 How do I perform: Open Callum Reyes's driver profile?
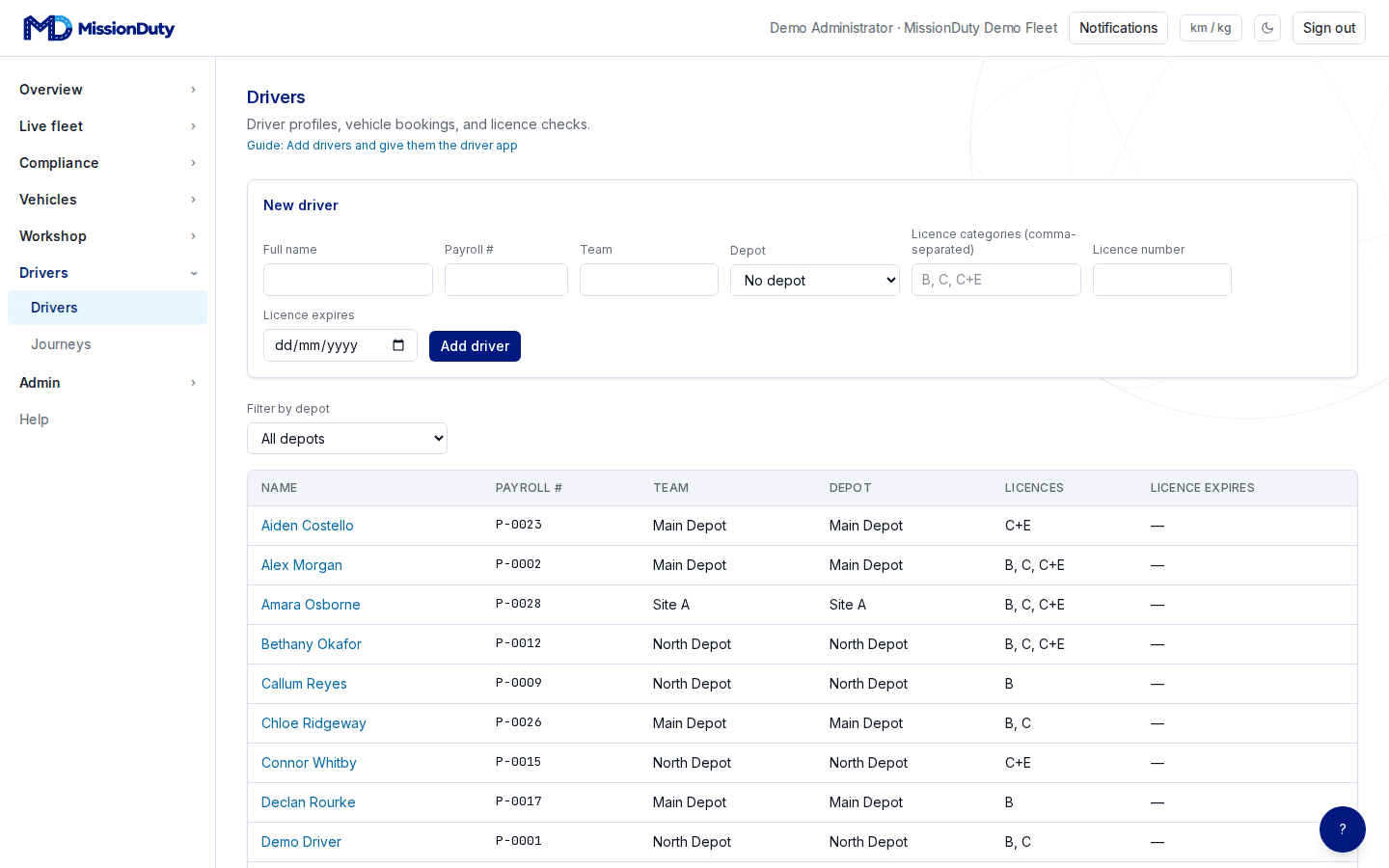(304, 684)
